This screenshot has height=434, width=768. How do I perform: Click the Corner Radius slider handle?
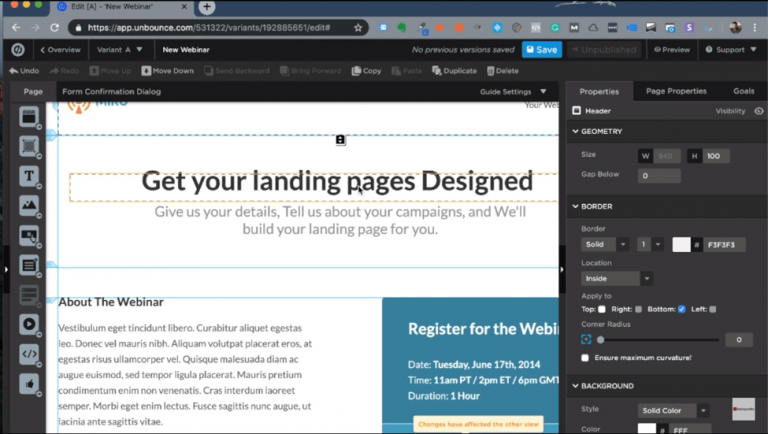click(x=600, y=339)
